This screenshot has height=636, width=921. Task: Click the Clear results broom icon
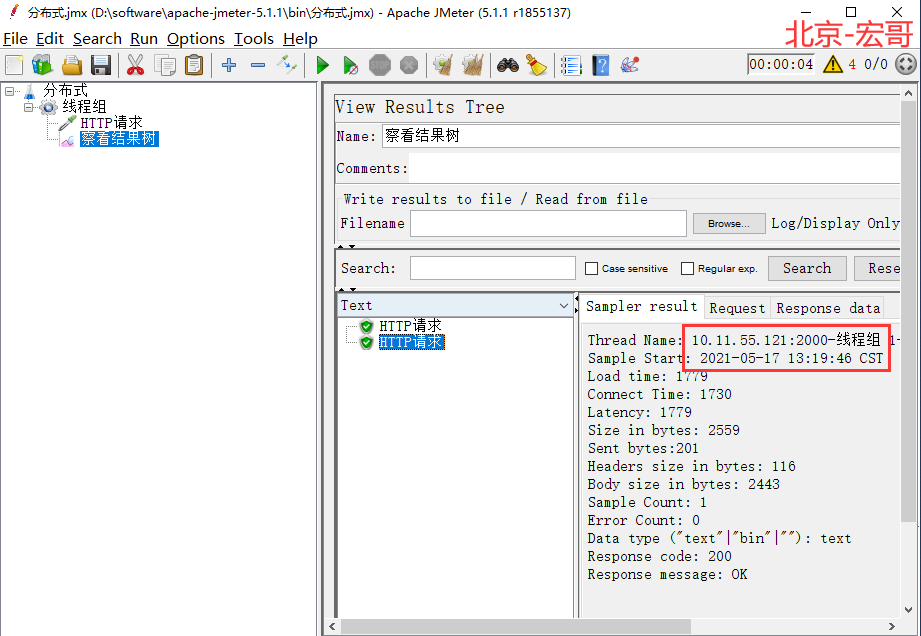pos(443,65)
